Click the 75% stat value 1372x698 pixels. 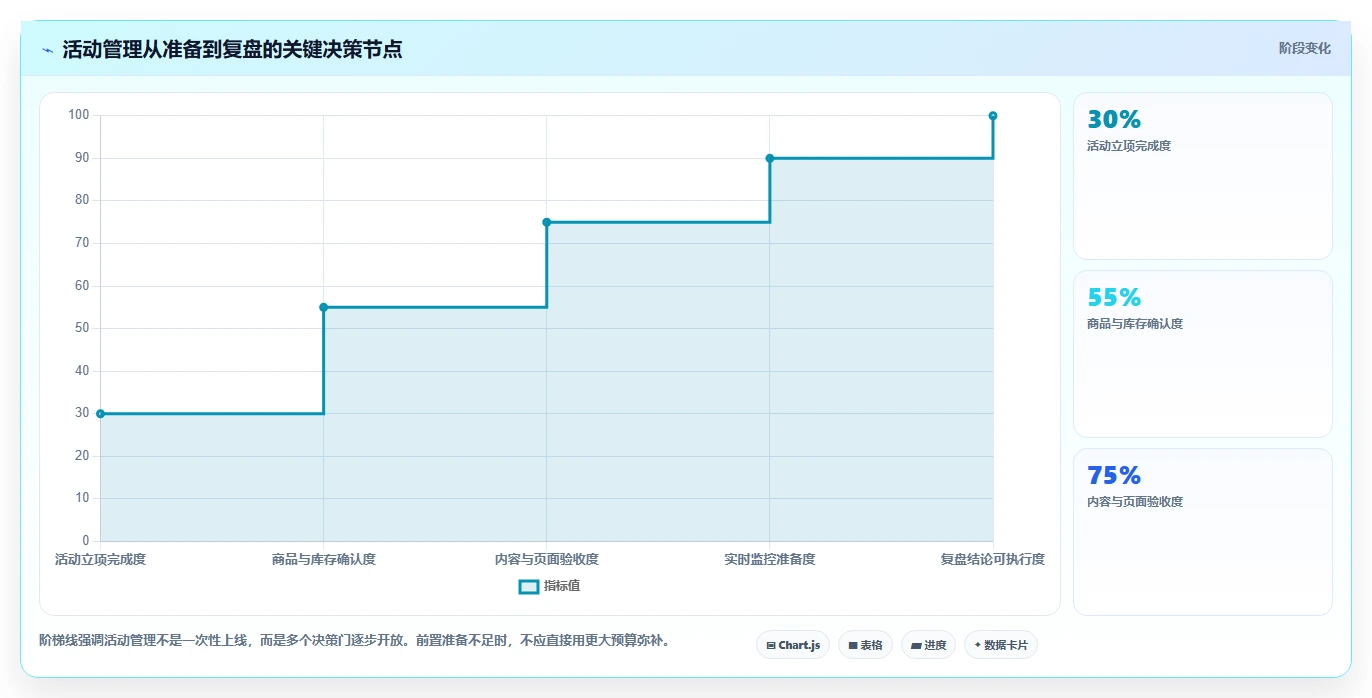[x=1114, y=476]
